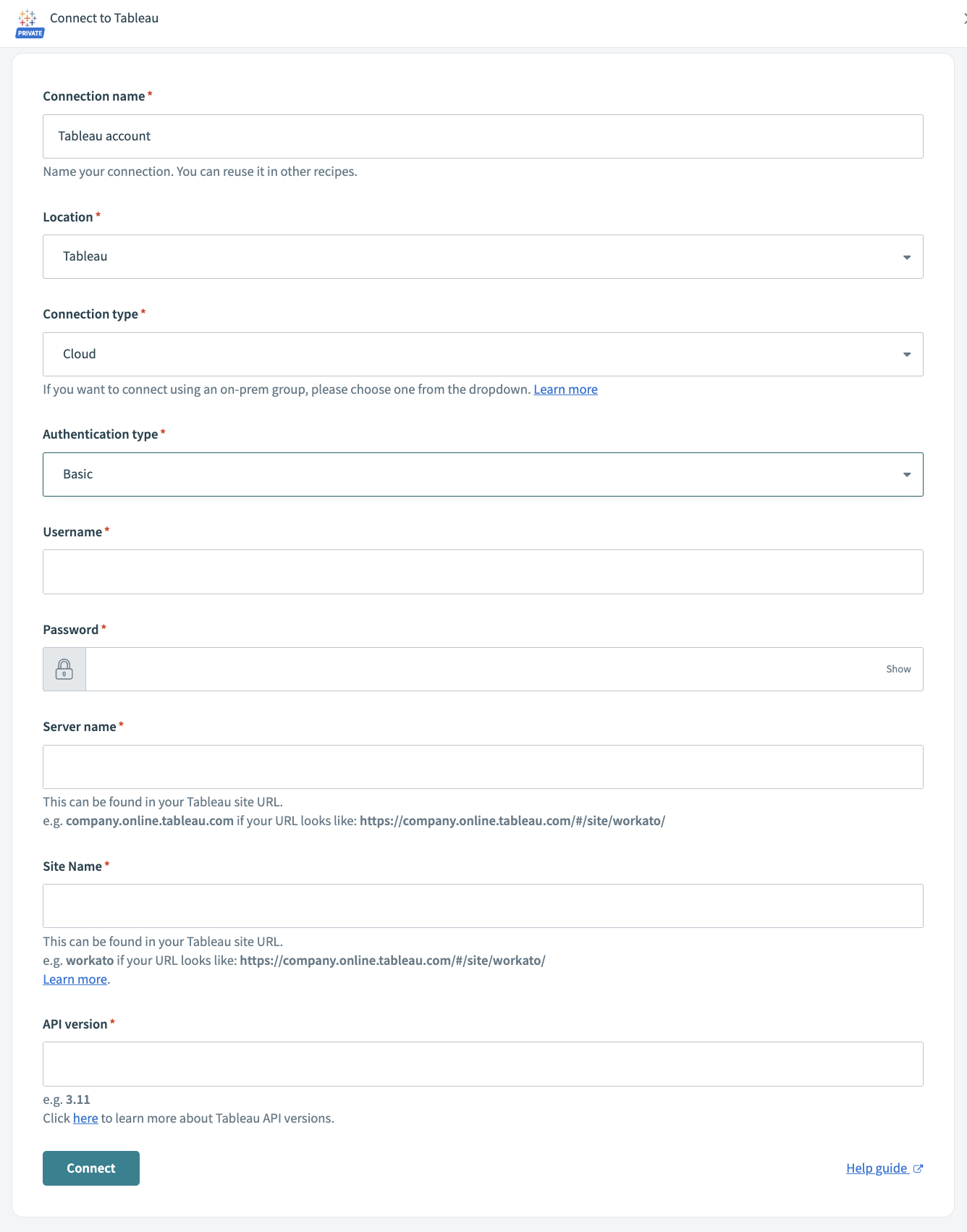Screen dimensions: 967x1232
Task: Click the 'here' link for API versions
Action: [85, 1118]
